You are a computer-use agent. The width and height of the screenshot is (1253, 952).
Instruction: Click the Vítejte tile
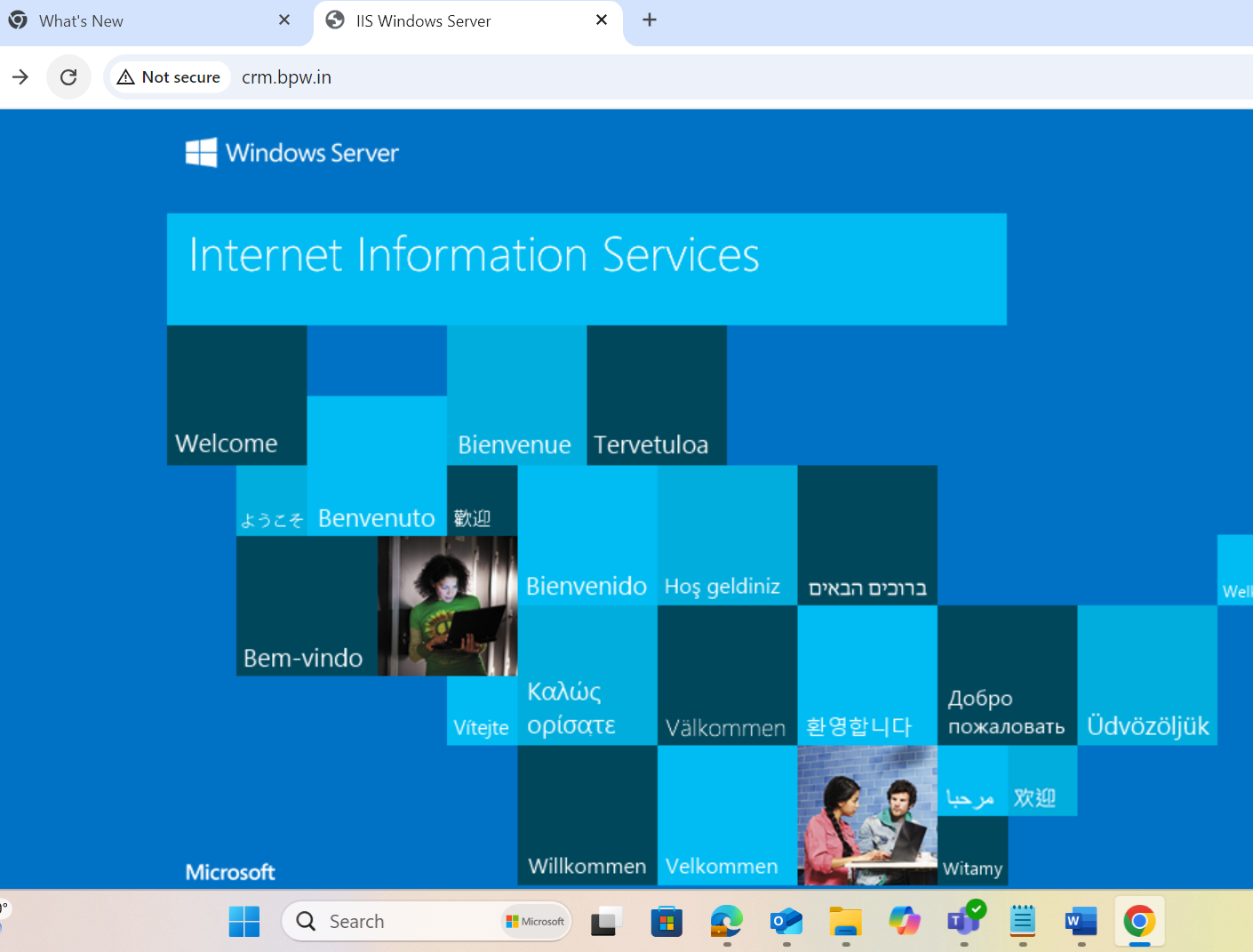(482, 710)
